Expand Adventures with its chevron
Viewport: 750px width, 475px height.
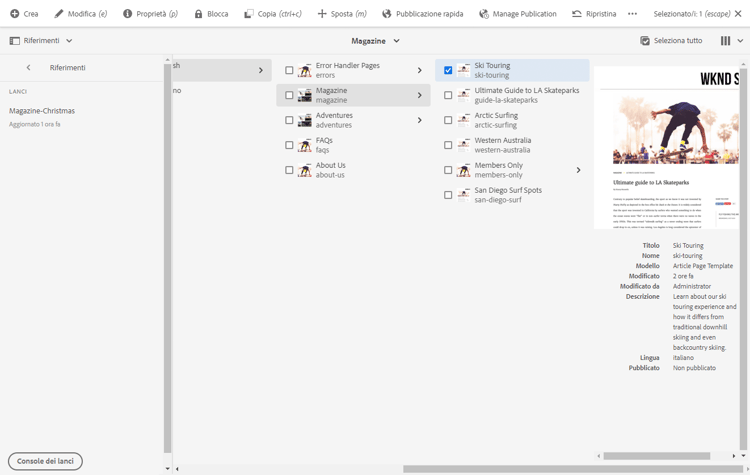pyautogui.click(x=419, y=120)
